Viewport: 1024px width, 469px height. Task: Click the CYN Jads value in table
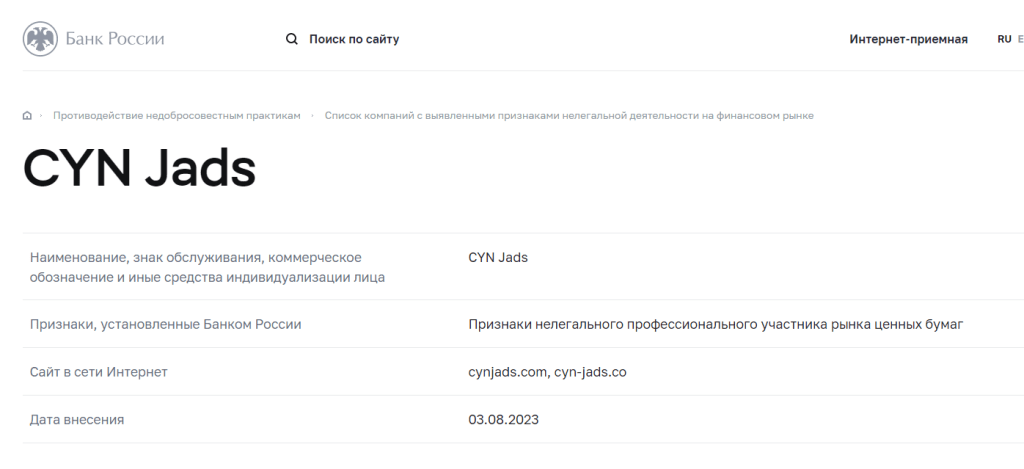tap(498, 257)
